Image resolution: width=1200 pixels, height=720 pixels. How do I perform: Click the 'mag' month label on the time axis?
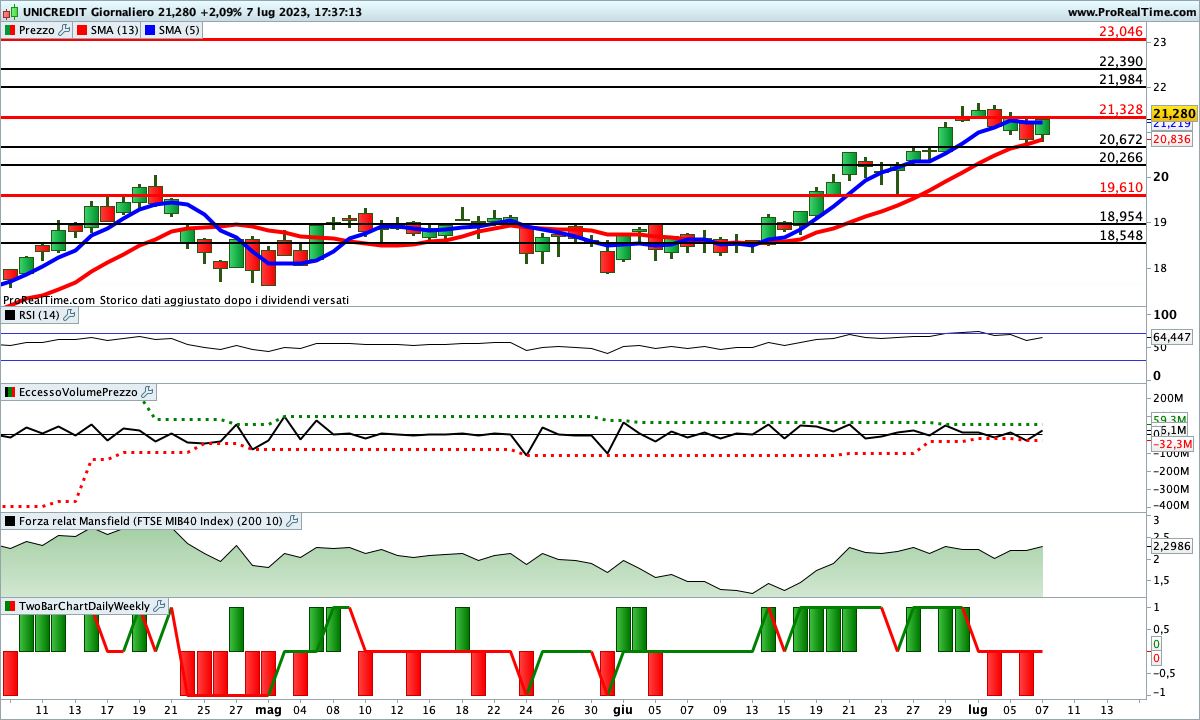(x=268, y=710)
